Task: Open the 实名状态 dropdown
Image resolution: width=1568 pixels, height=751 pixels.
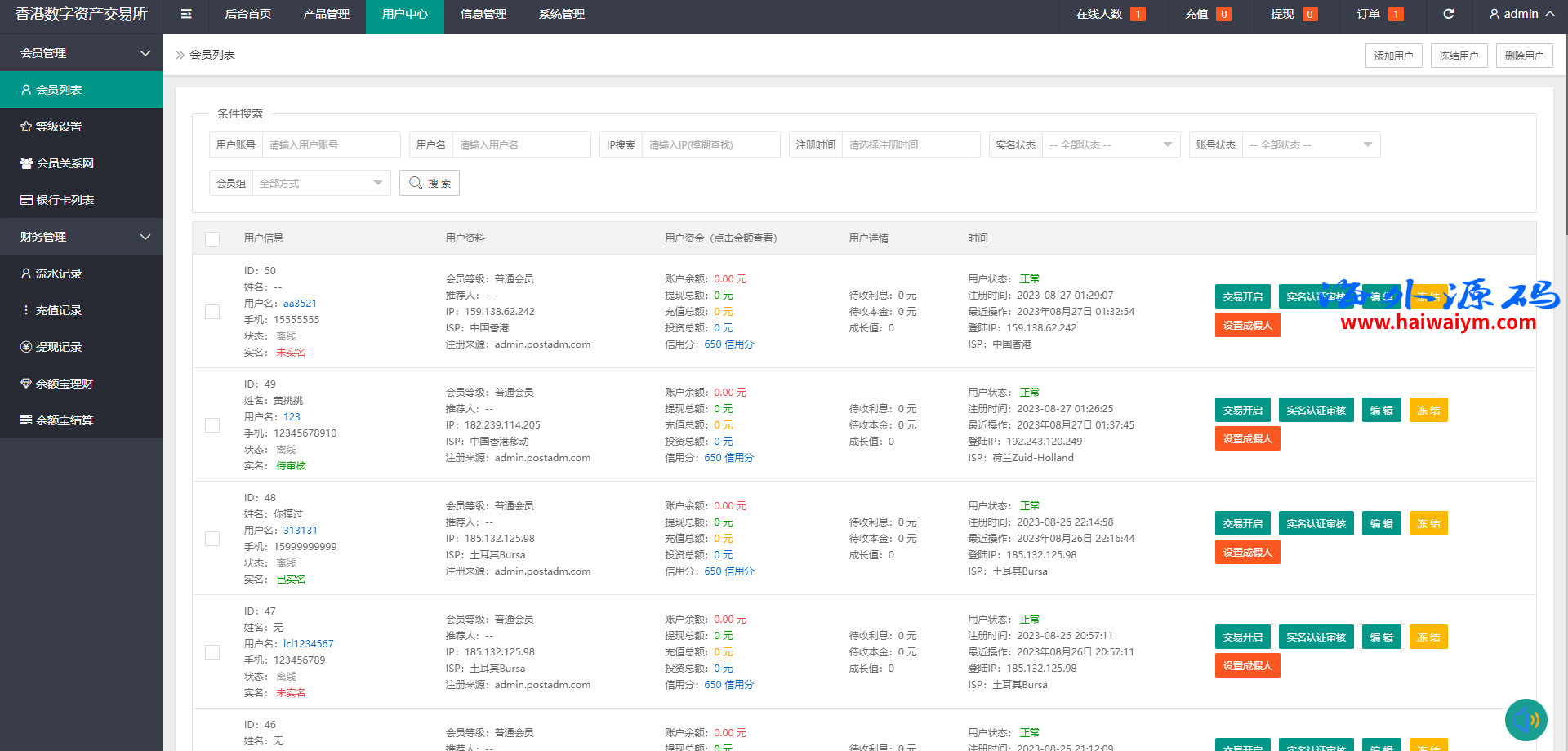Action: pyautogui.click(x=1111, y=144)
